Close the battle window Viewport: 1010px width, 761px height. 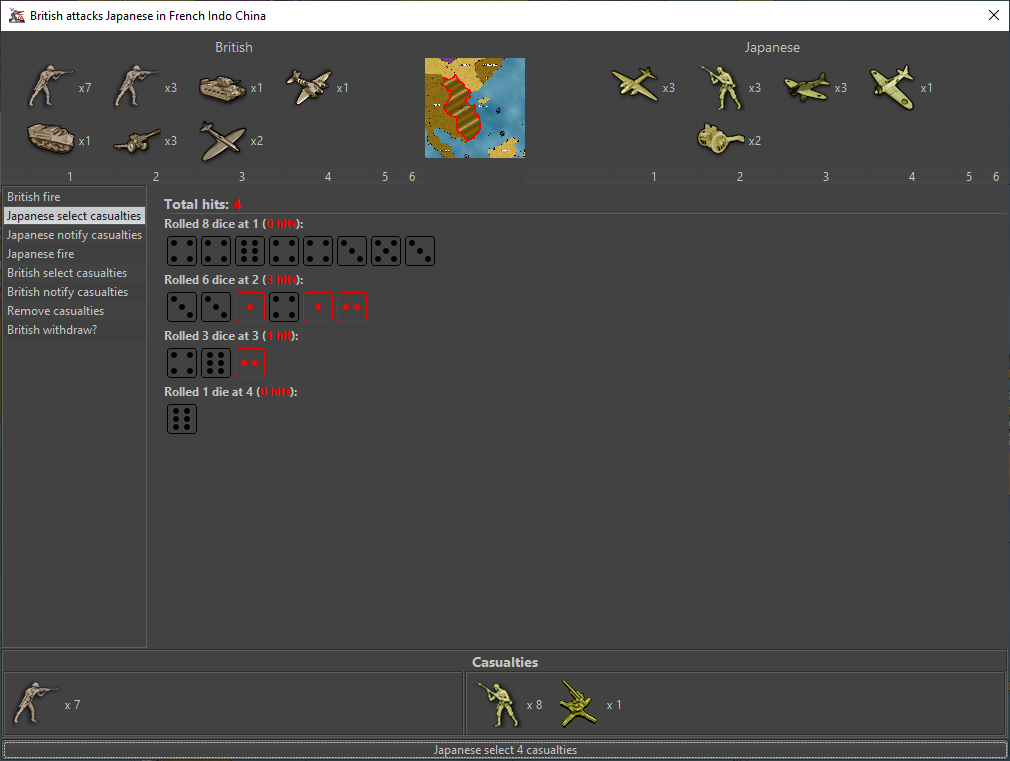click(x=993, y=15)
